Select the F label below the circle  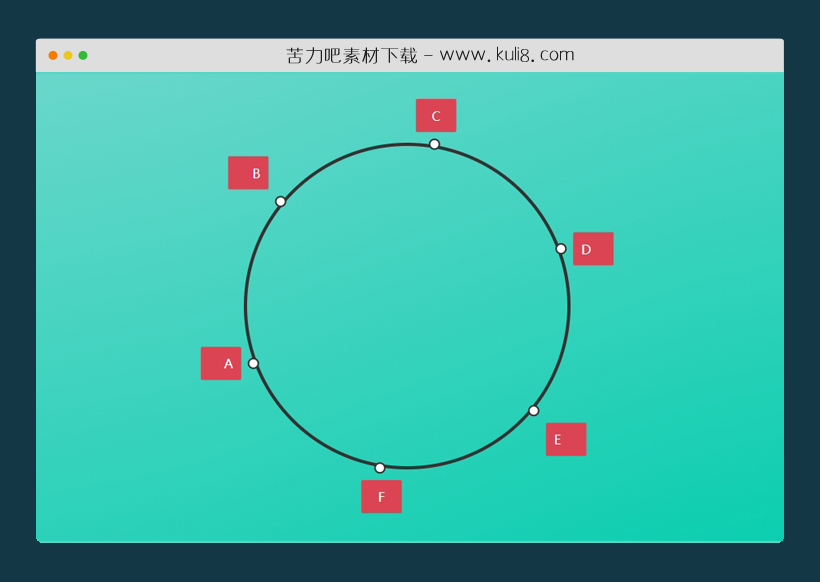point(381,496)
